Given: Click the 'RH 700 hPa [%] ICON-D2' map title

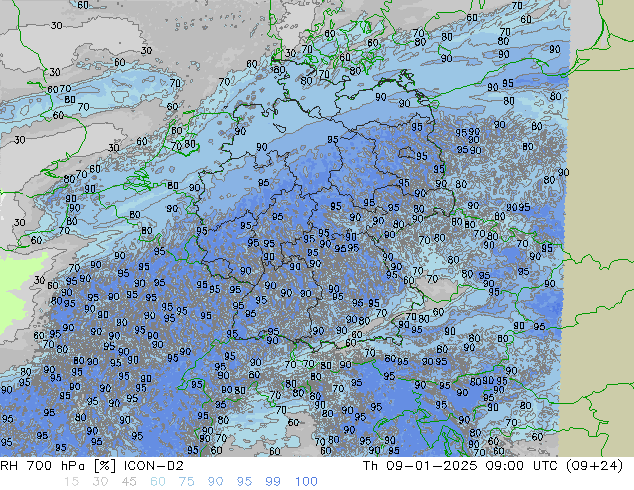Looking at the screenshot, I should click(x=92, y=466).
